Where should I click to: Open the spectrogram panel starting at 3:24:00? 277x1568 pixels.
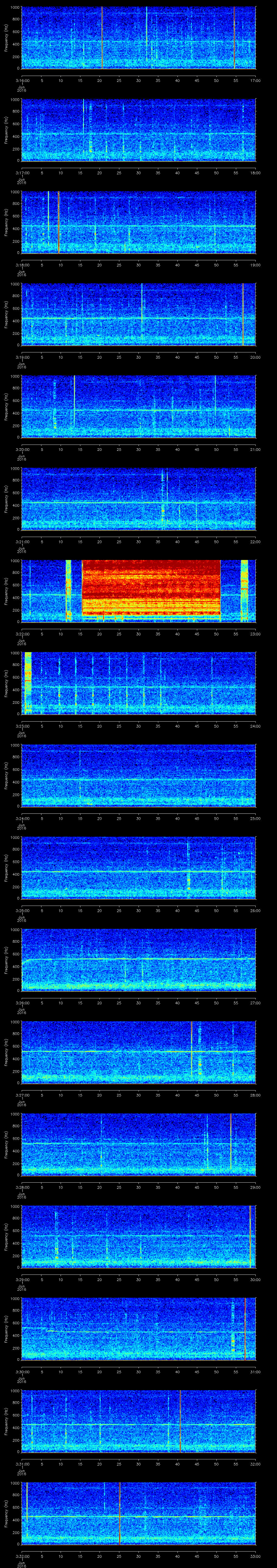point(139,775)
